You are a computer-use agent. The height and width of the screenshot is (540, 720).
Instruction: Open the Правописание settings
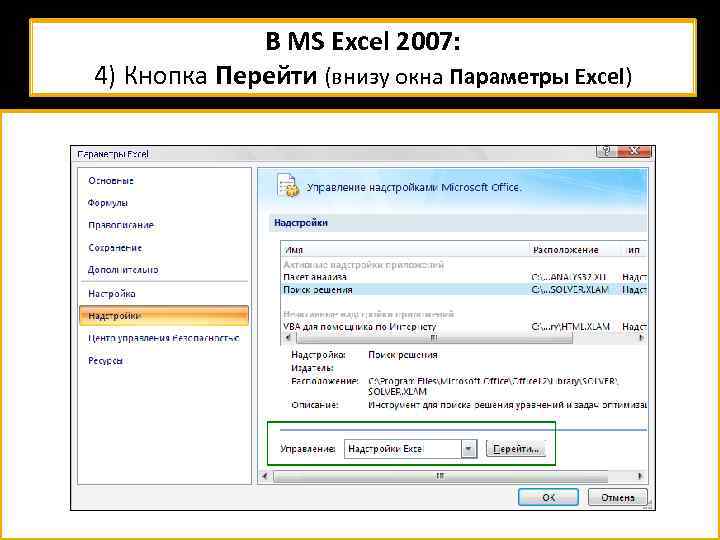(121, 225)
